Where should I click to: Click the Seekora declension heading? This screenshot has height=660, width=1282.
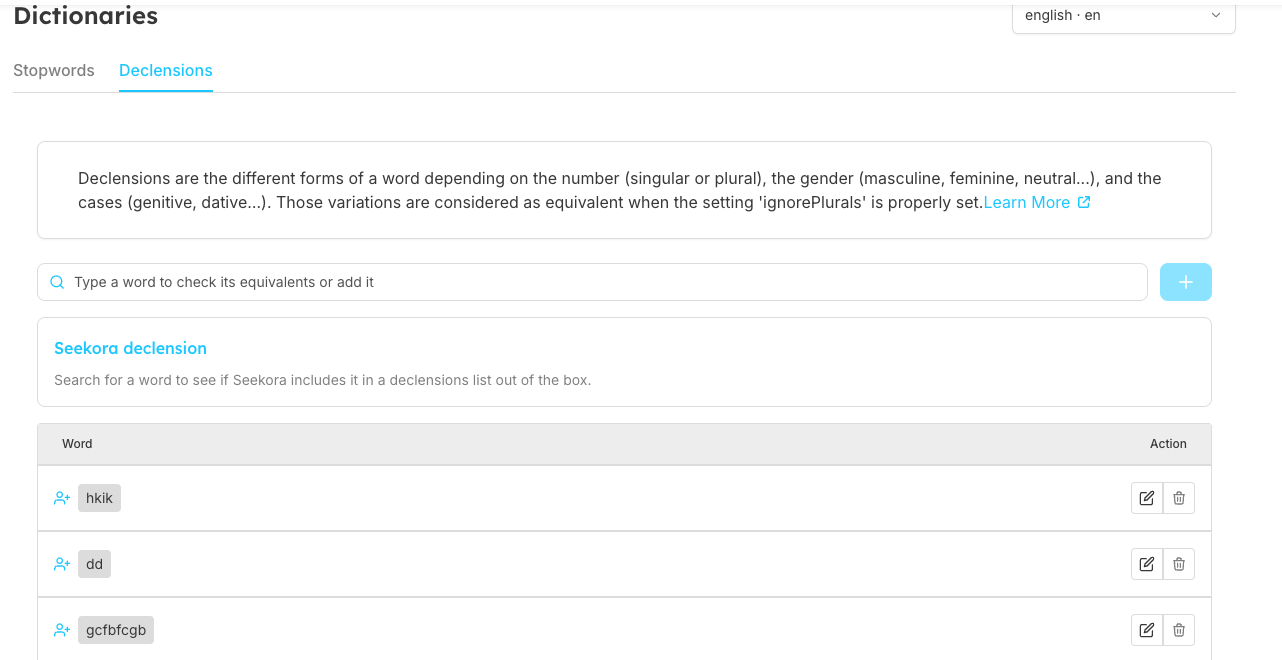[x=130, y=348]
